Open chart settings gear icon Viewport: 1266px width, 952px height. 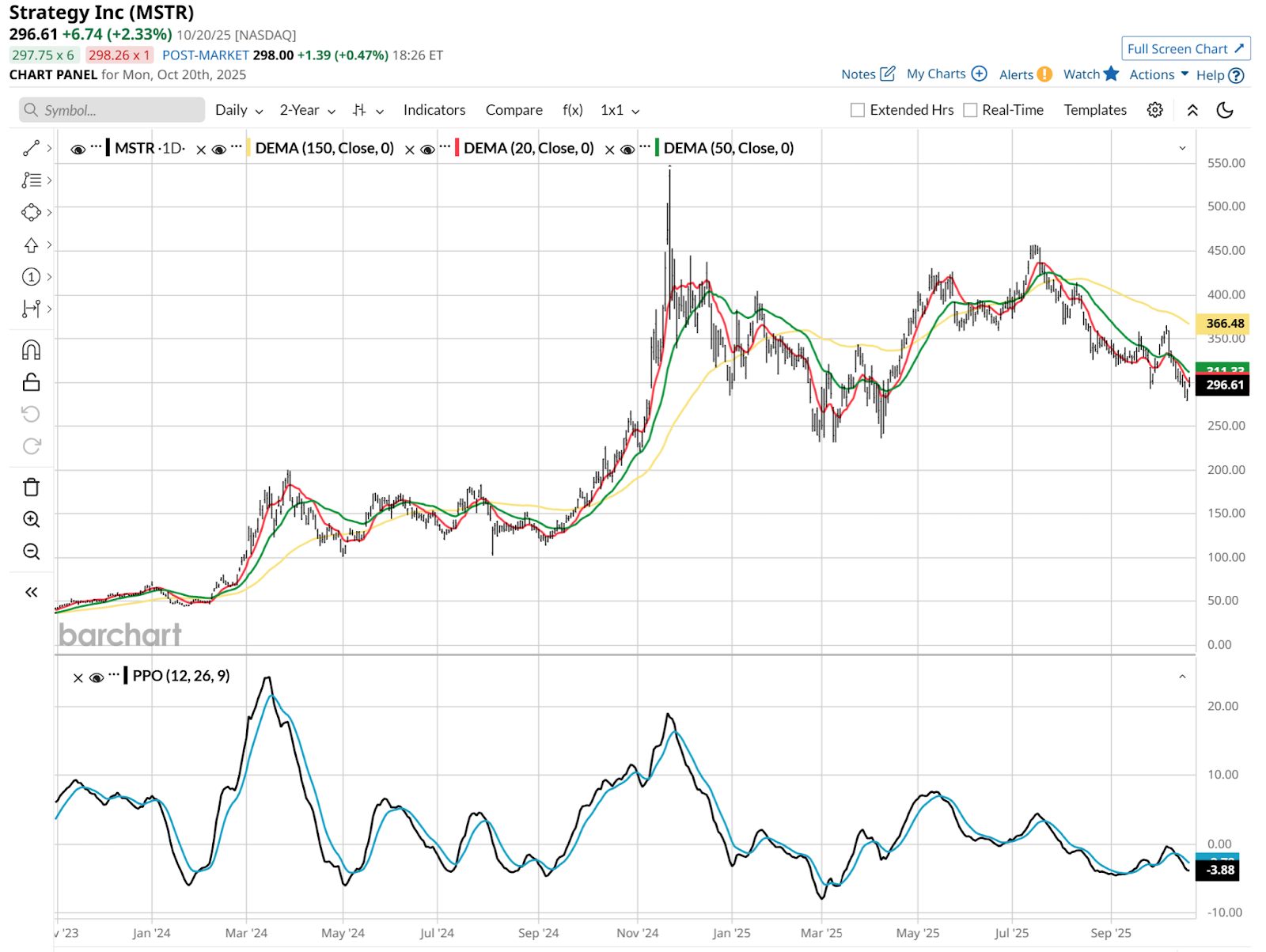point(1154,110)
